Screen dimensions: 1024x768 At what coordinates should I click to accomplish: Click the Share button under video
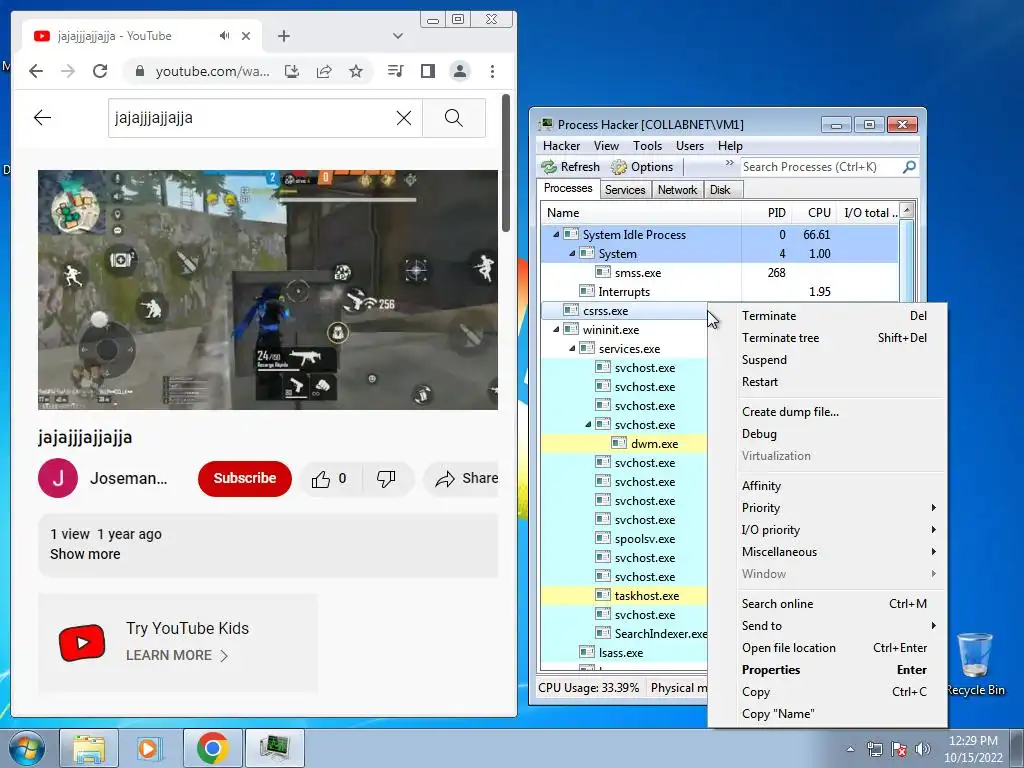462,479
